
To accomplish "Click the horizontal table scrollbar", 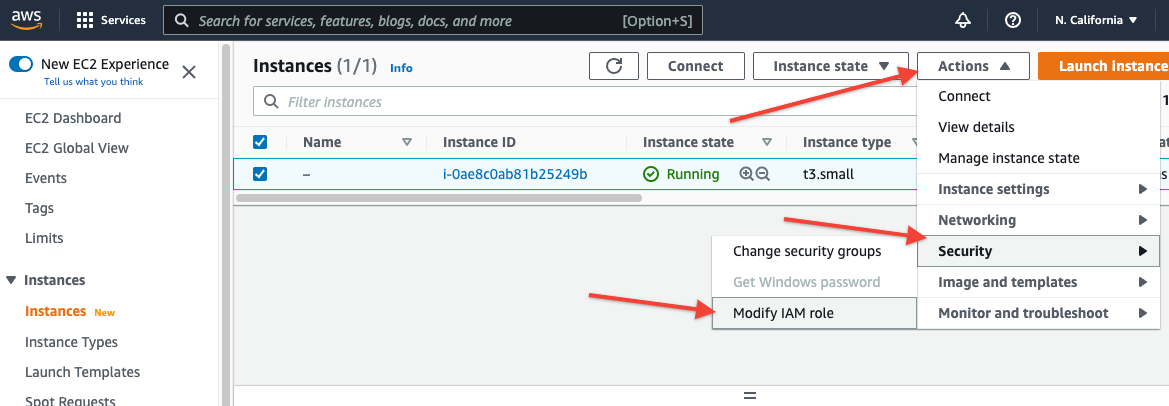I will click(x=439, y=198).
